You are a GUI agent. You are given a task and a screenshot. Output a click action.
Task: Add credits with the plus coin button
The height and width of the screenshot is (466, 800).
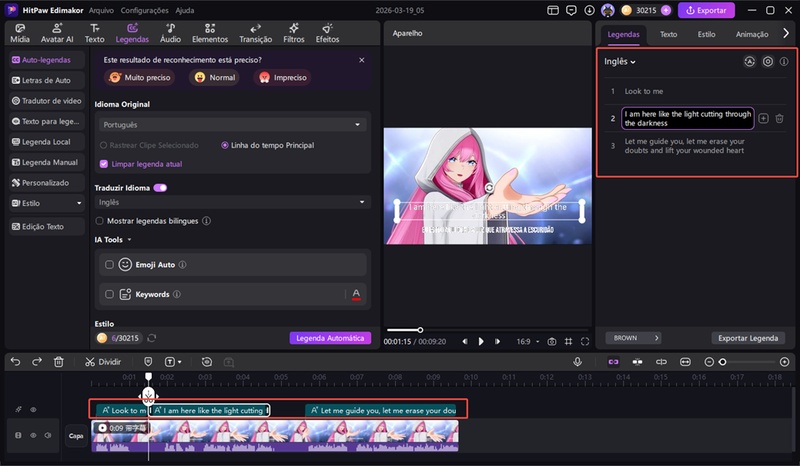[666, 10]
